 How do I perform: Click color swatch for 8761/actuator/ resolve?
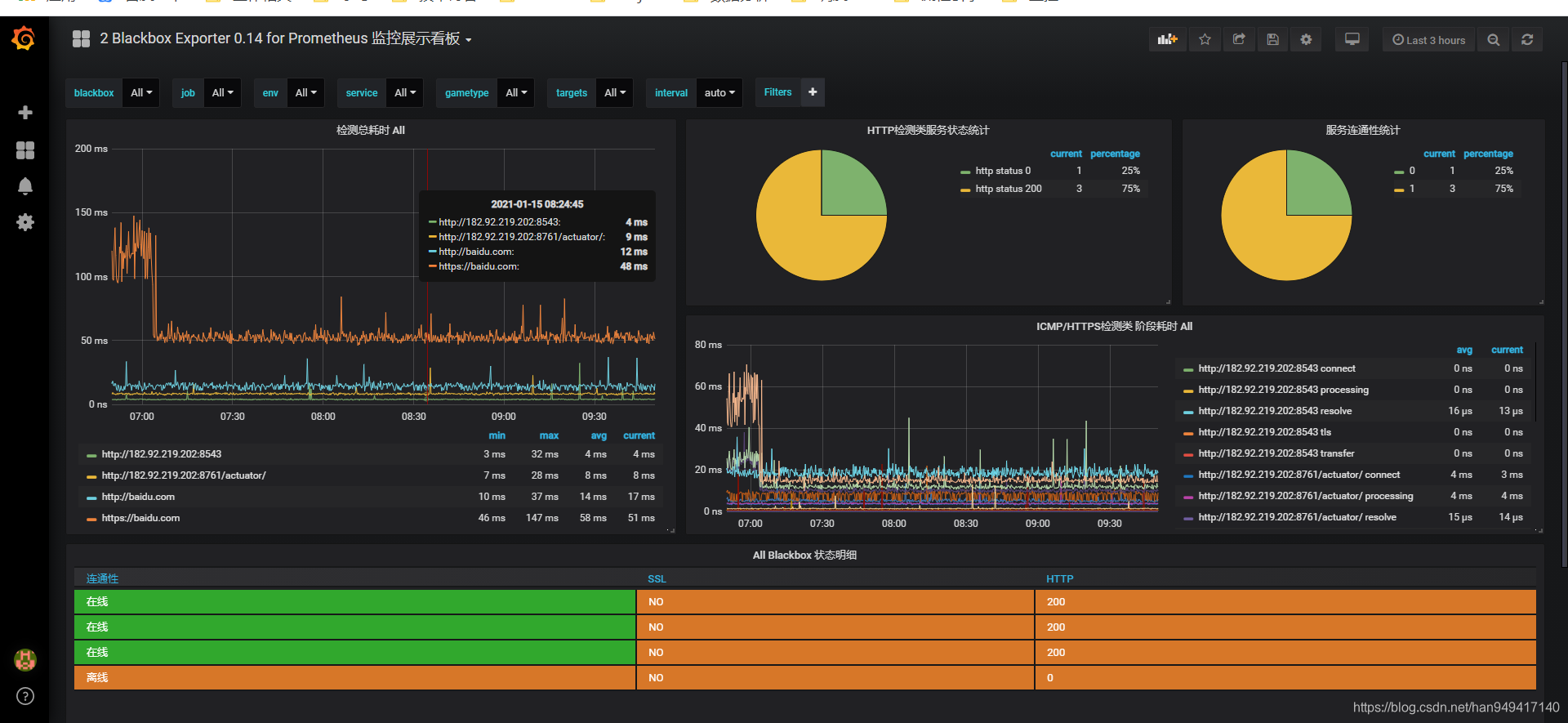point(1188,518)
